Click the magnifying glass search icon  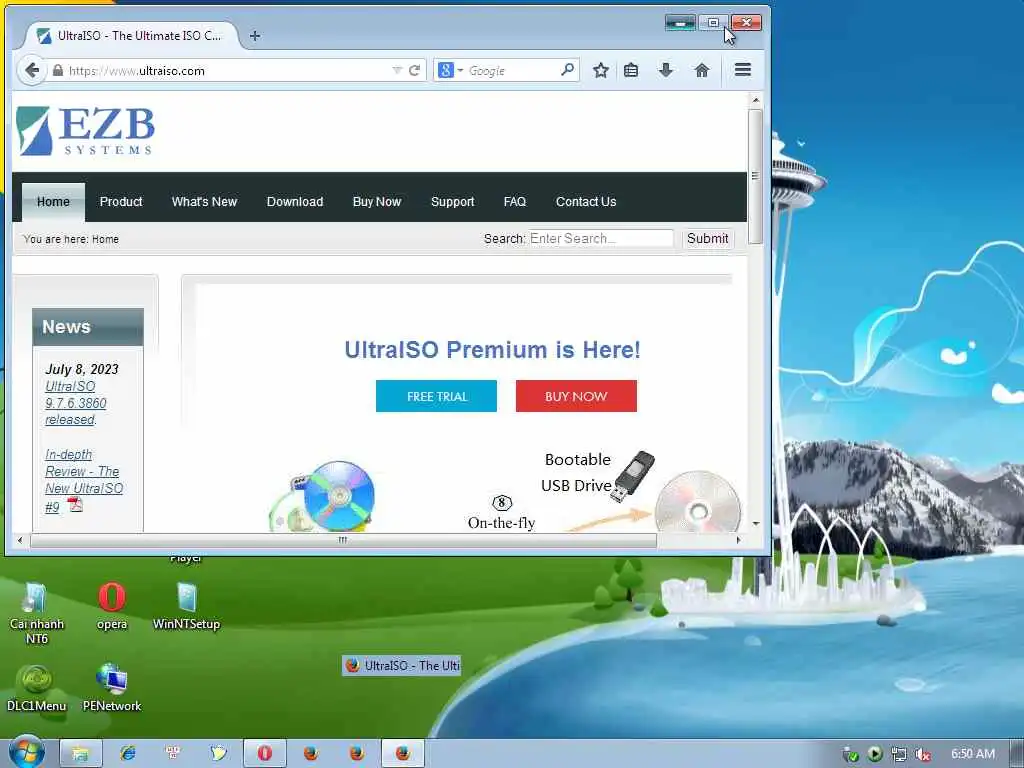(x=568, y=69)
